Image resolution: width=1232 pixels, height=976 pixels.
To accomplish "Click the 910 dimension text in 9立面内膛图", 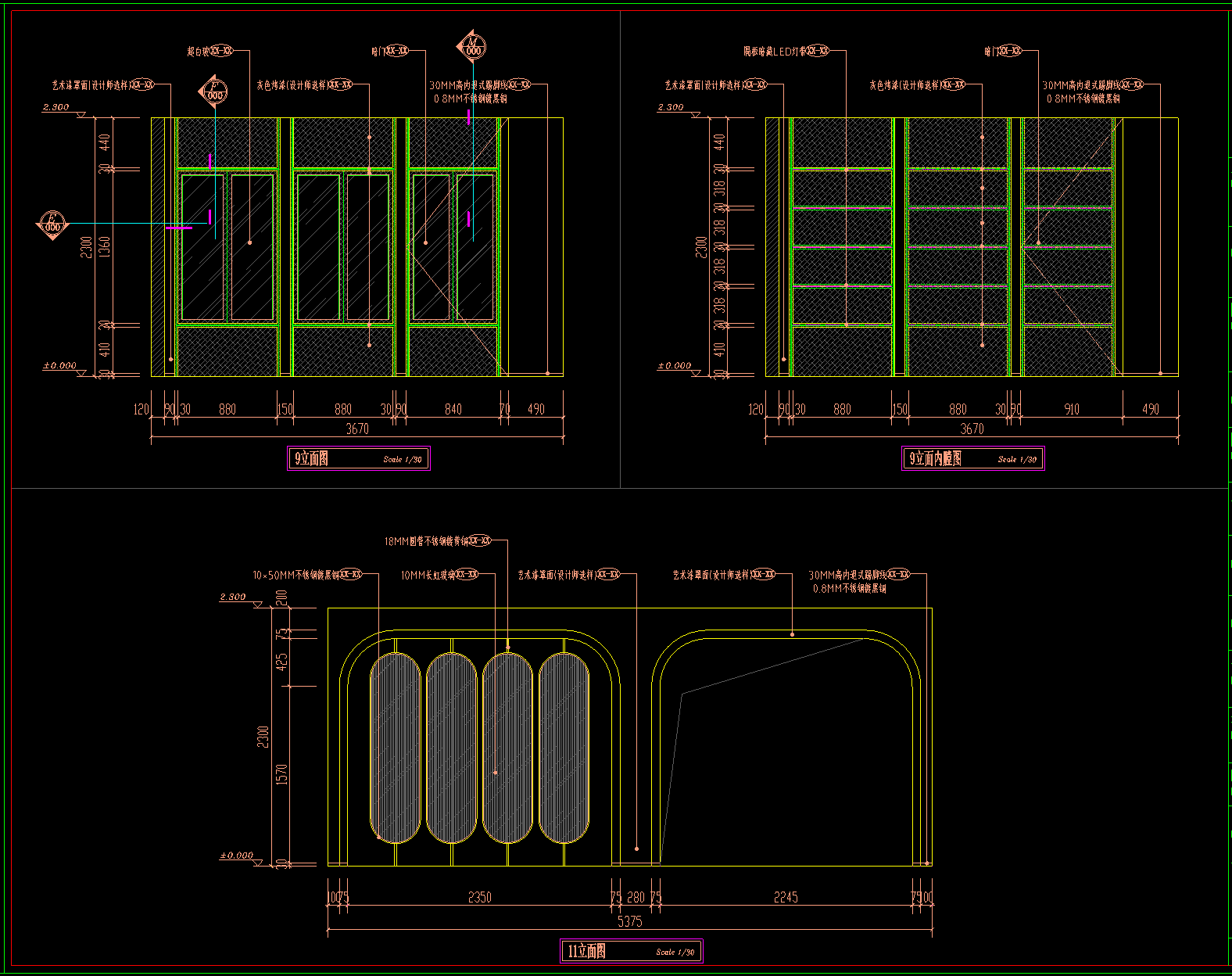I will (1072, 409).
